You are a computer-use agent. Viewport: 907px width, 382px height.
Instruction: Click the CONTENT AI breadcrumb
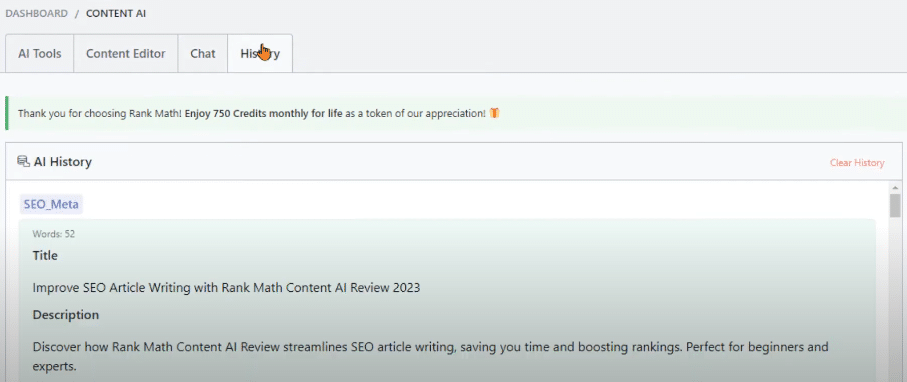pos(116,13)
